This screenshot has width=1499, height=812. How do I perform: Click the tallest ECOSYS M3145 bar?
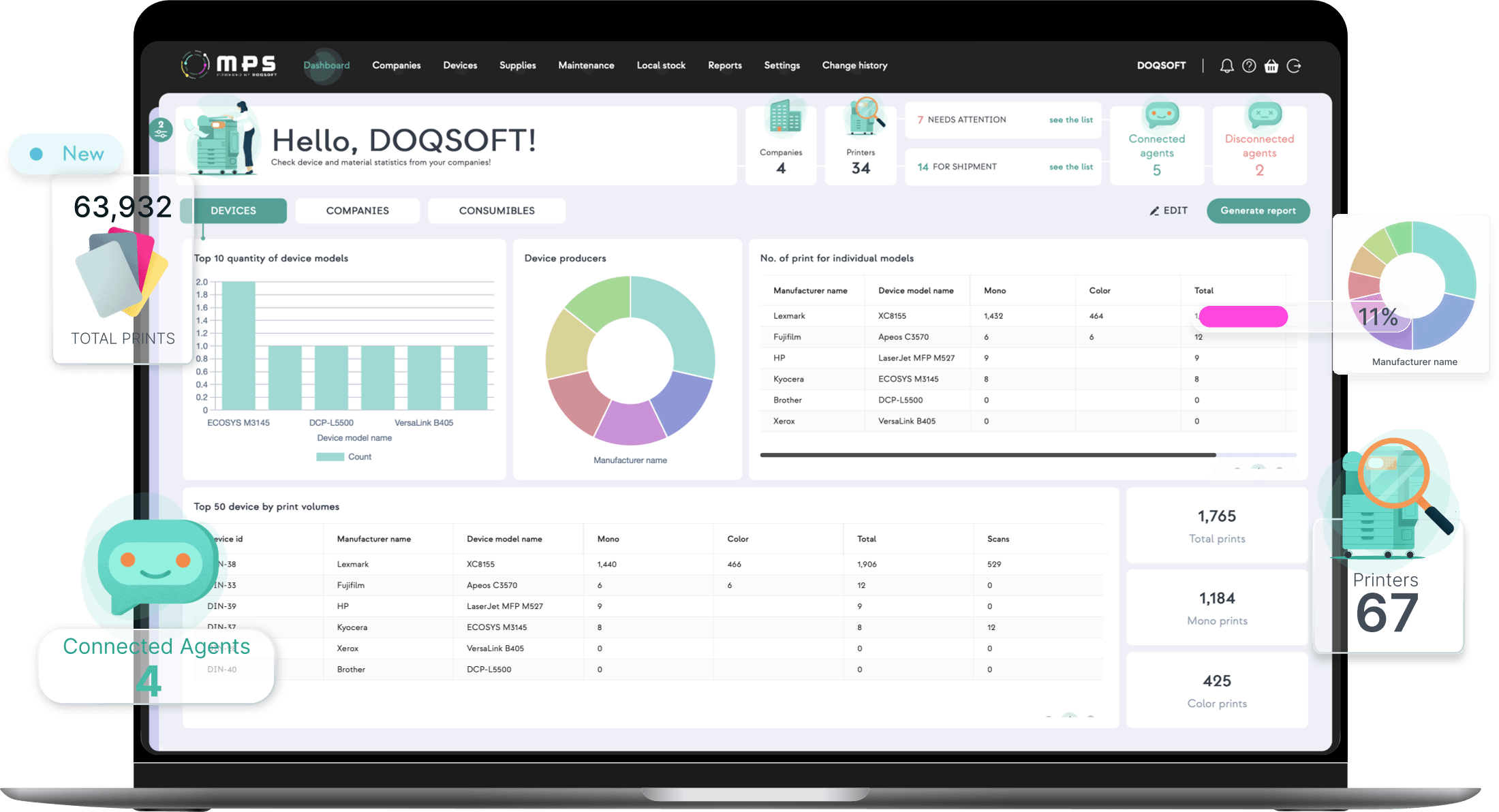point(238,345)
